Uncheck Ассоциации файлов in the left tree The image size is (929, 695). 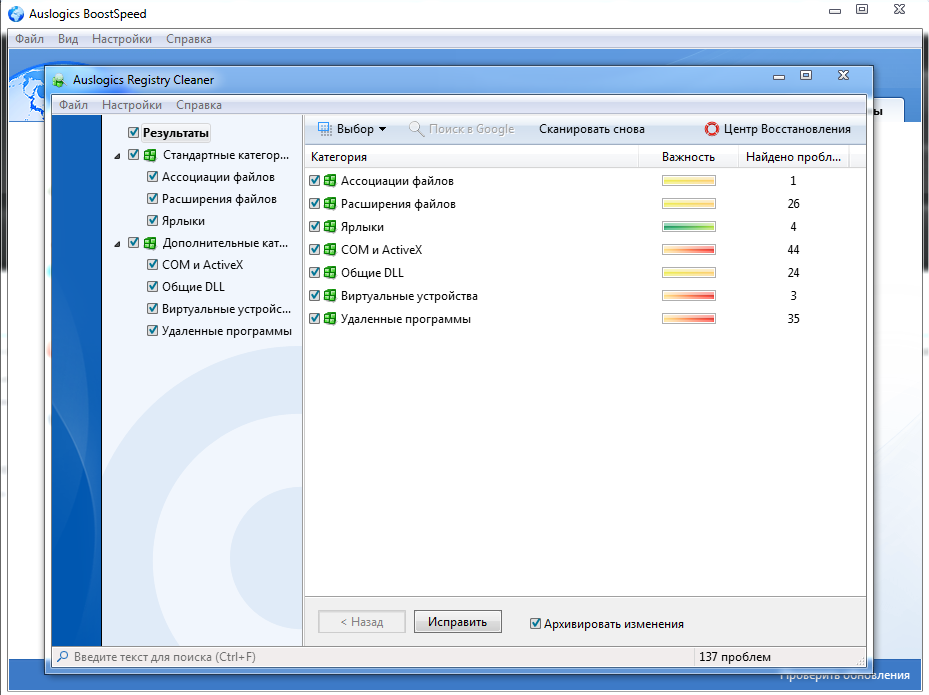coord(152,177)
